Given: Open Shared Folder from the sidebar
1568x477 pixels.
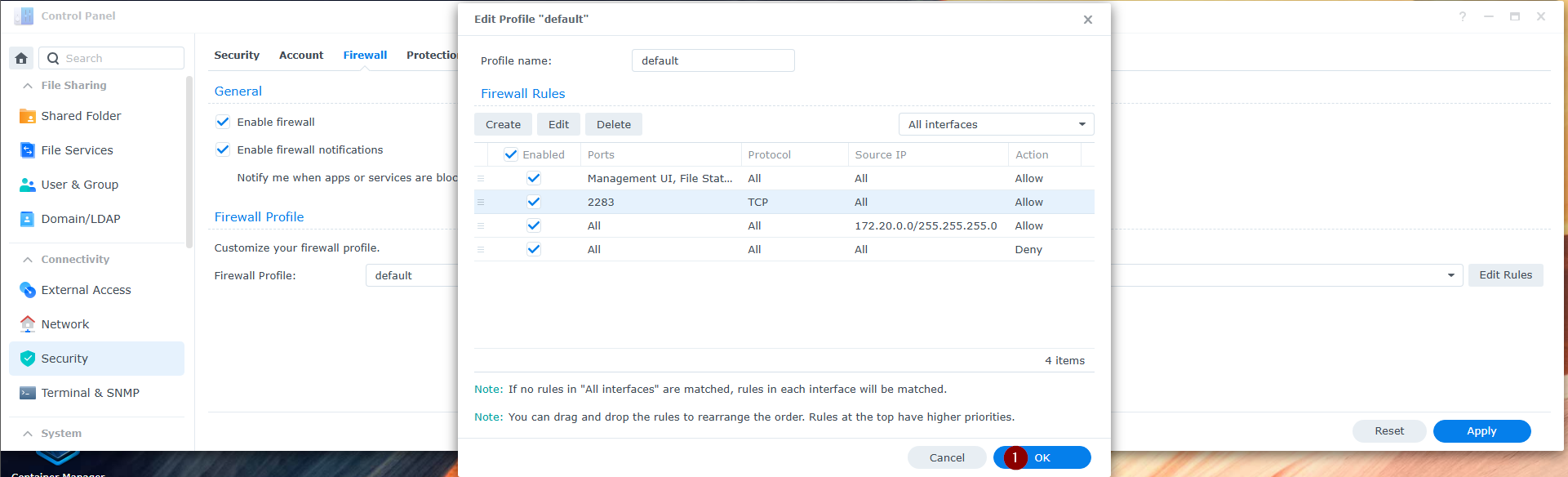Looking at the screenshot, I should click(x=81, y=116).
